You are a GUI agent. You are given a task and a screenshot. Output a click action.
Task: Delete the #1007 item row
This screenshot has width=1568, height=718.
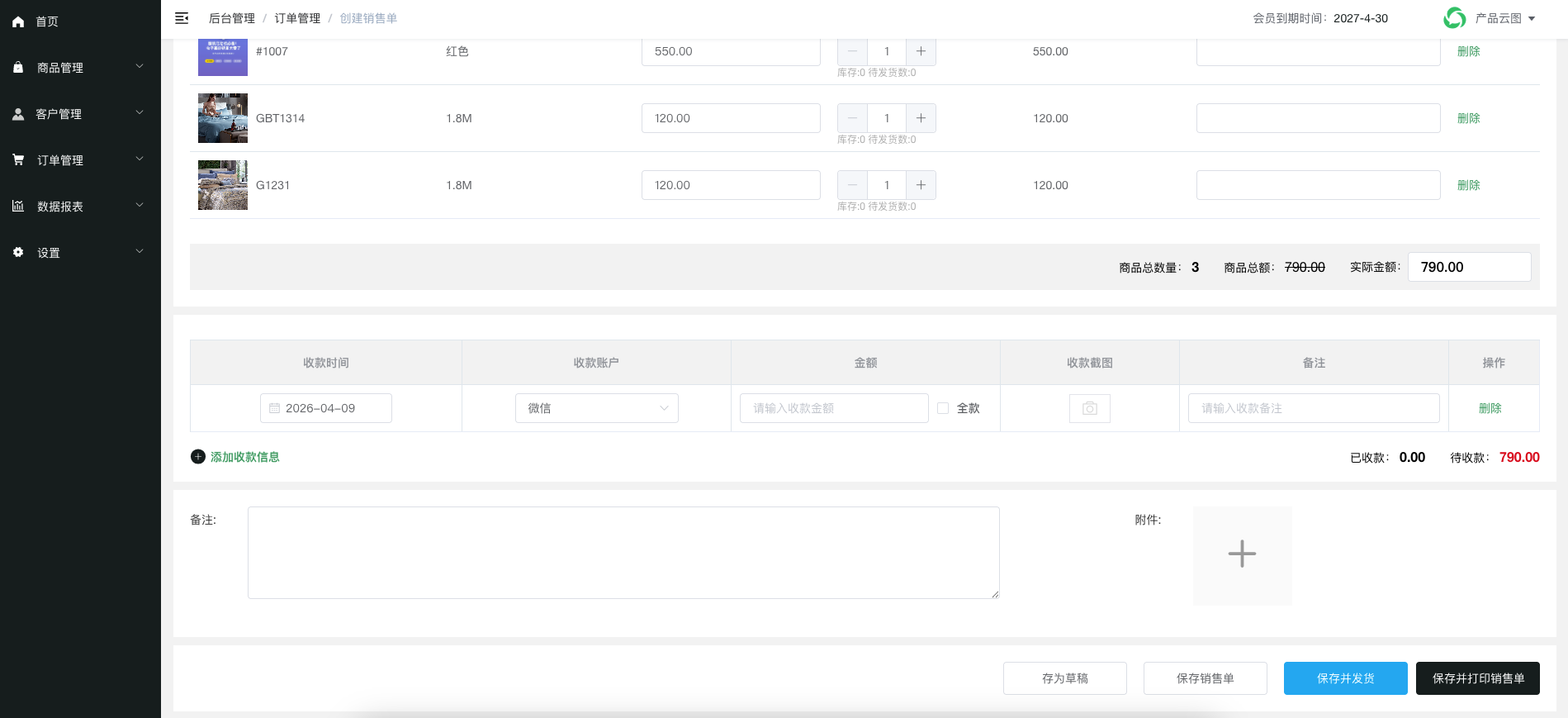coord(1468,51)
